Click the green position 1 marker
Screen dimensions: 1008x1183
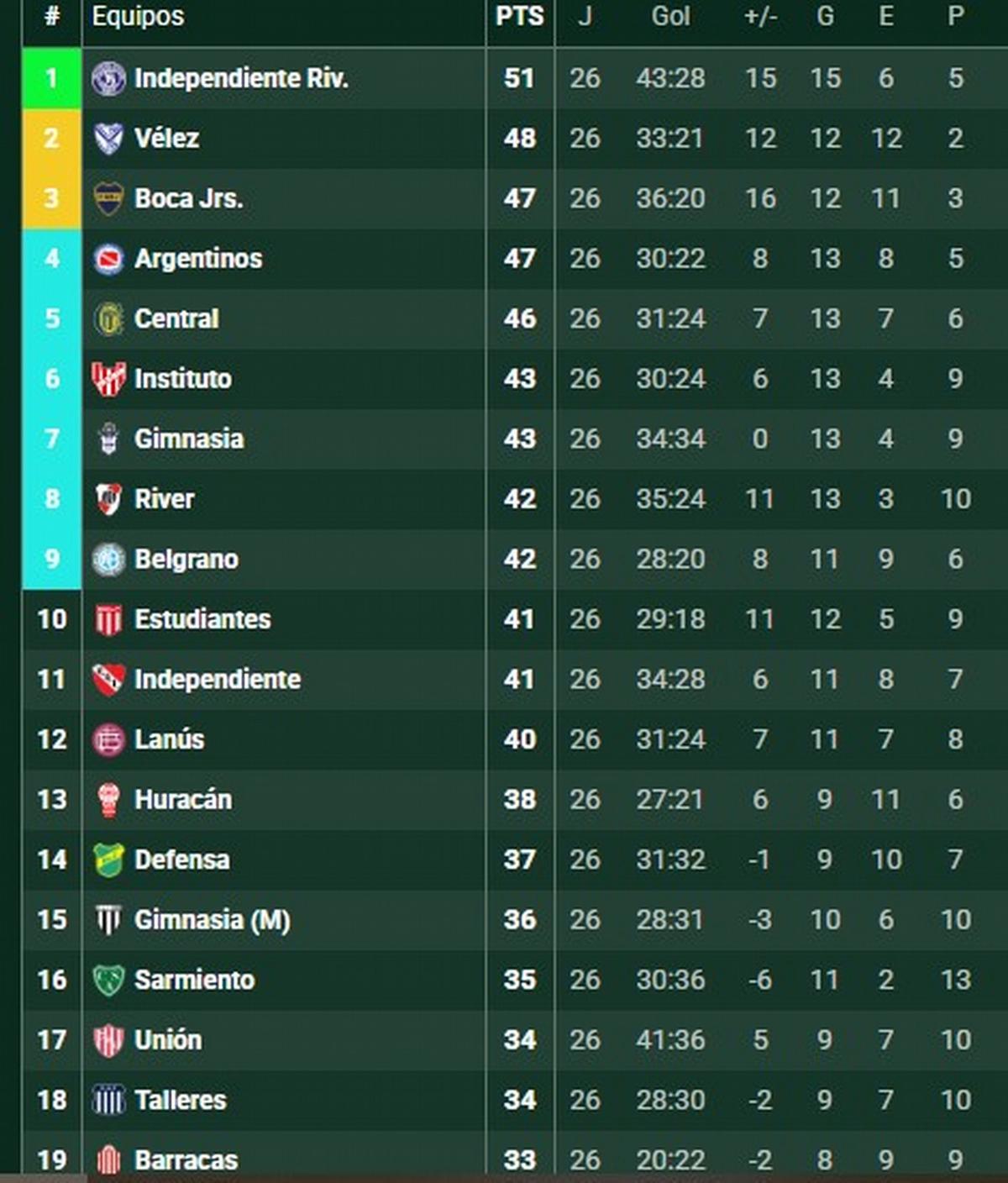pos(52,78)
